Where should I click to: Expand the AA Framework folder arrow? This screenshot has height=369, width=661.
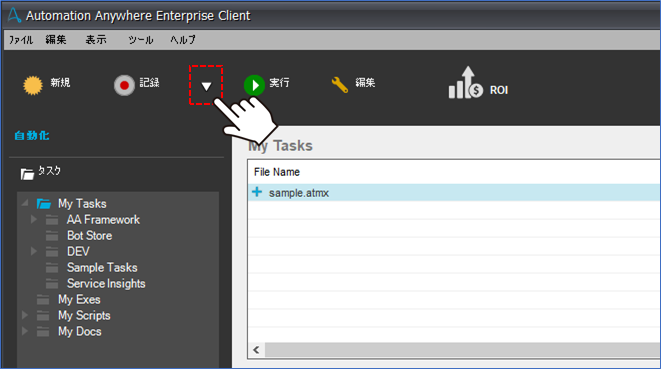(x=34, y=219)
